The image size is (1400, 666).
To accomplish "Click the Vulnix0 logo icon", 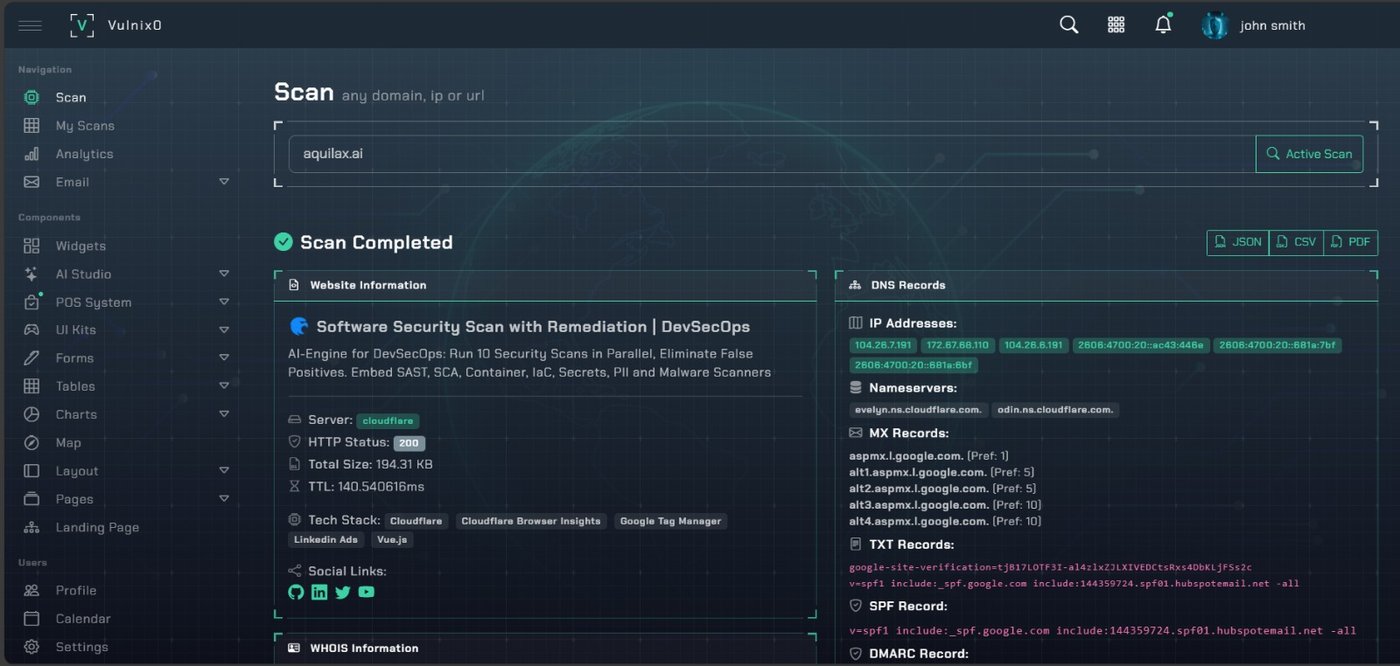I will (82, 25).
